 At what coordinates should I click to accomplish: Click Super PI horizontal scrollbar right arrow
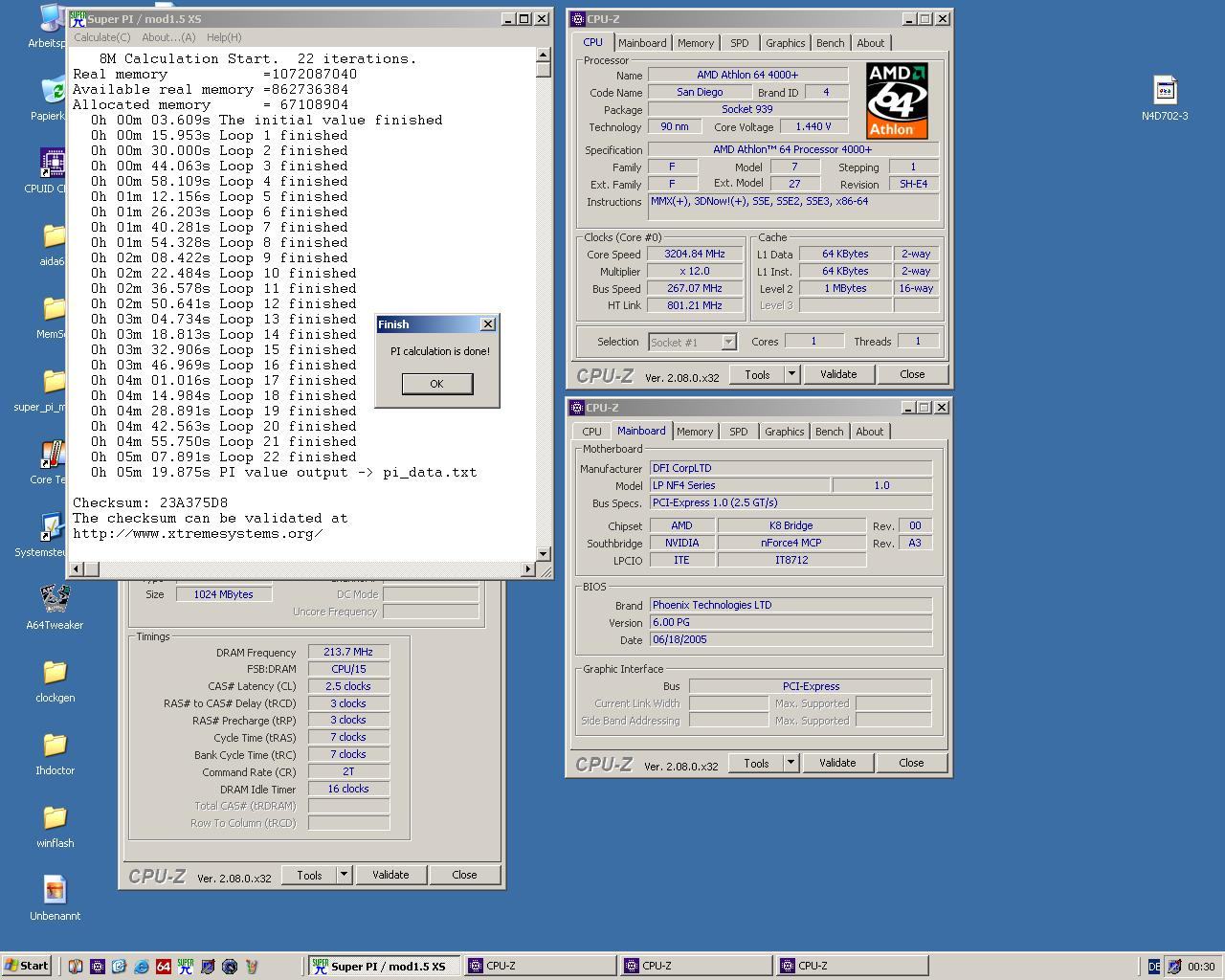tap(528, 569)
